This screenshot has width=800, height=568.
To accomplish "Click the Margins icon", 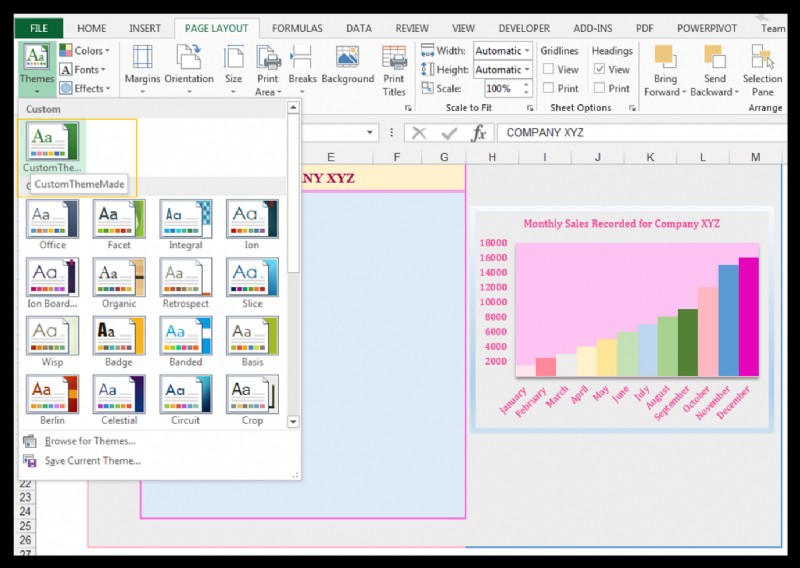I will pos(142,57).
